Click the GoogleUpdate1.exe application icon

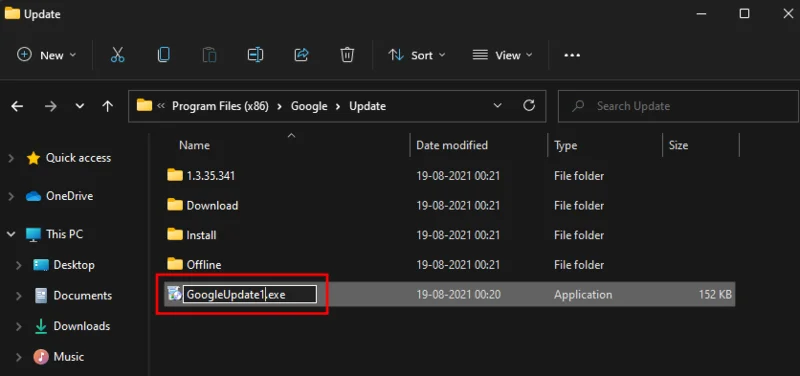click(x=174, y=294)
